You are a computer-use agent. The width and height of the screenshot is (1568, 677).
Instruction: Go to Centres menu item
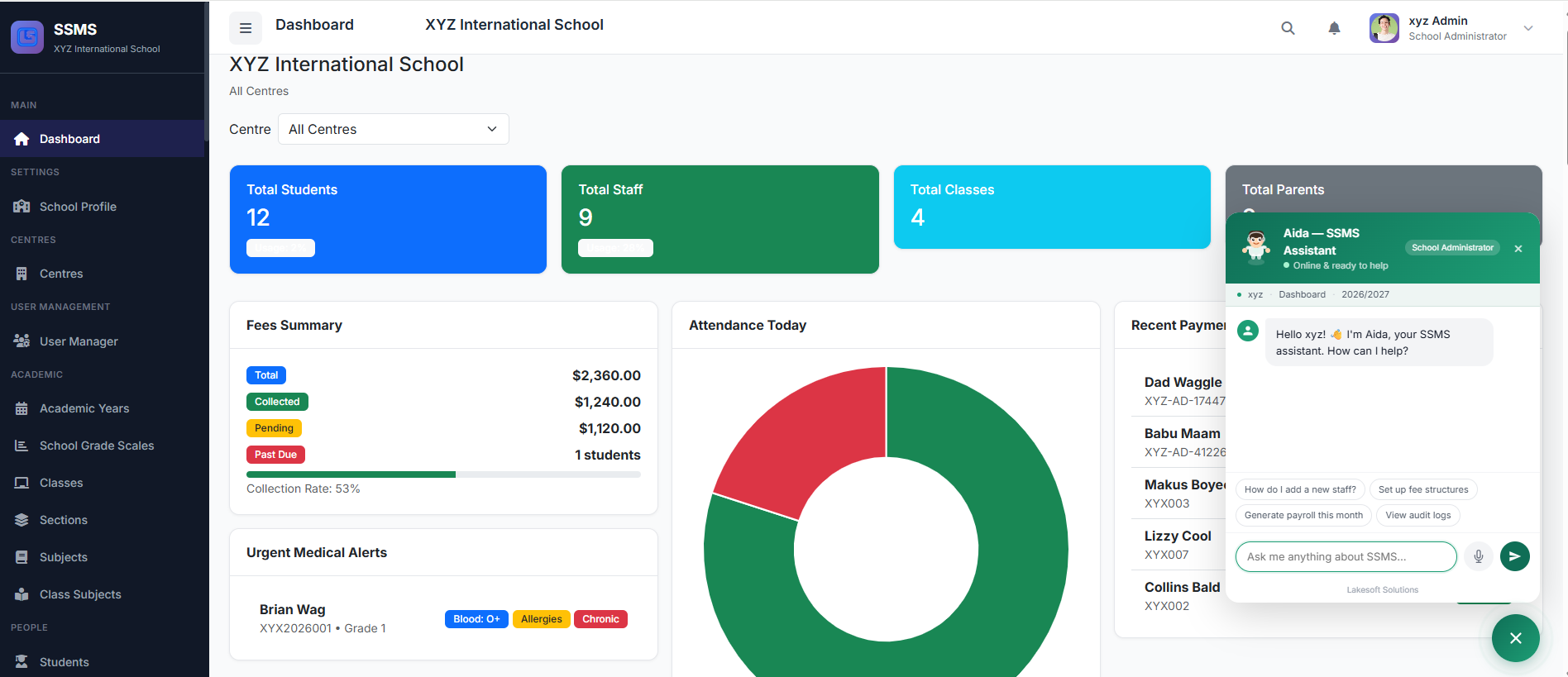pyautogui.click(x=103, y=274)
